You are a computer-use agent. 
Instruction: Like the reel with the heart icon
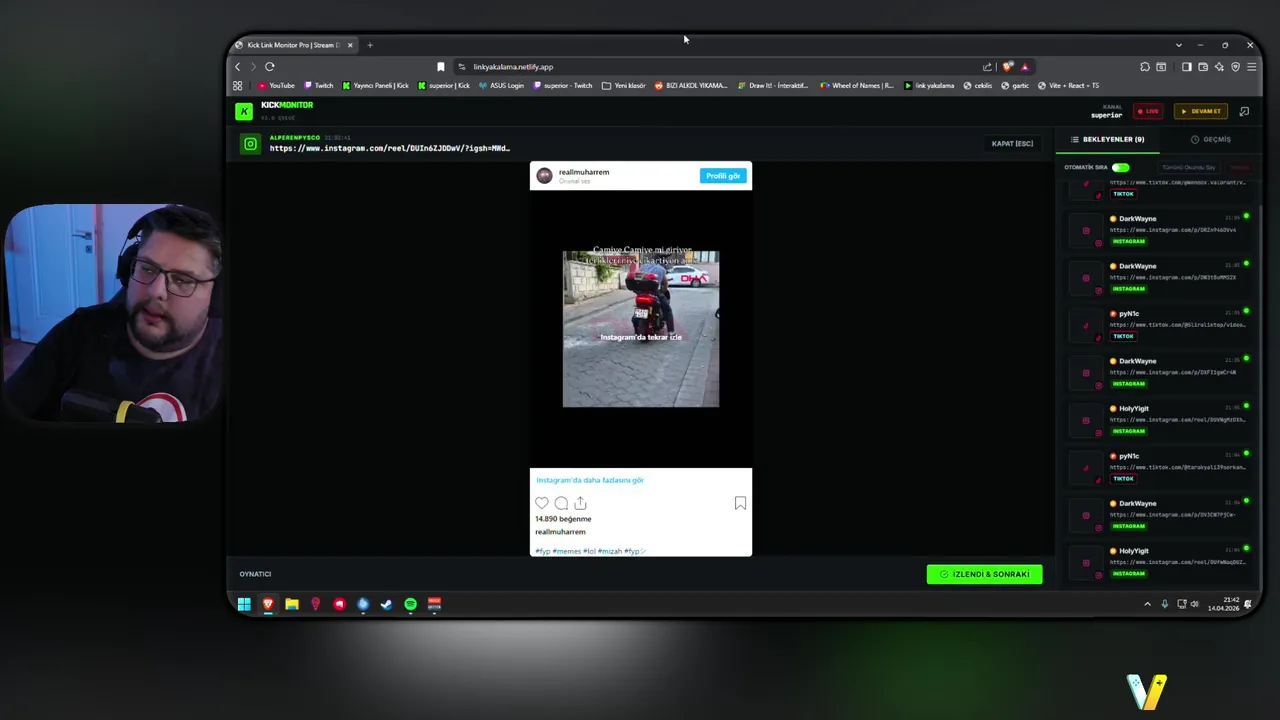pos(542,503)
